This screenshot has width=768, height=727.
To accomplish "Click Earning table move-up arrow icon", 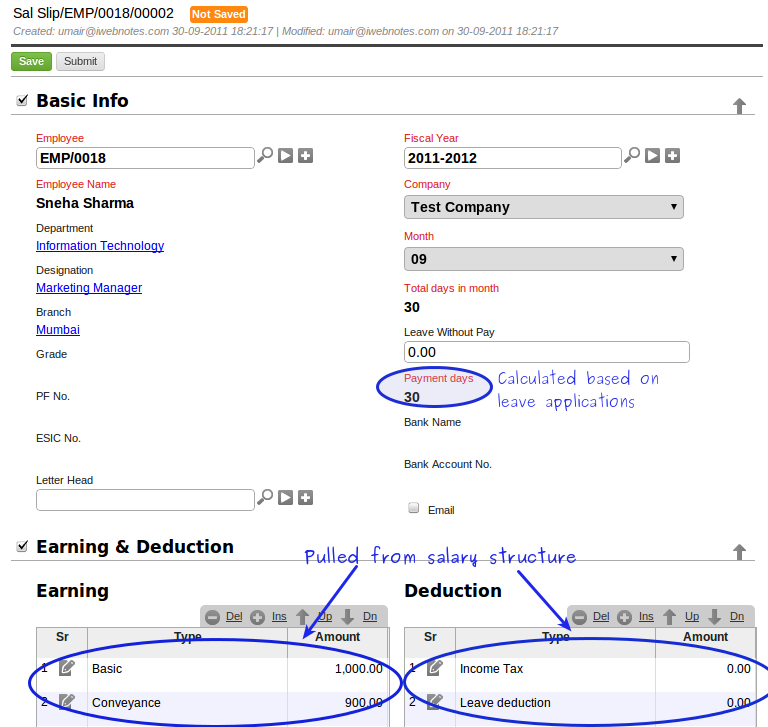I will pos(303,617).
